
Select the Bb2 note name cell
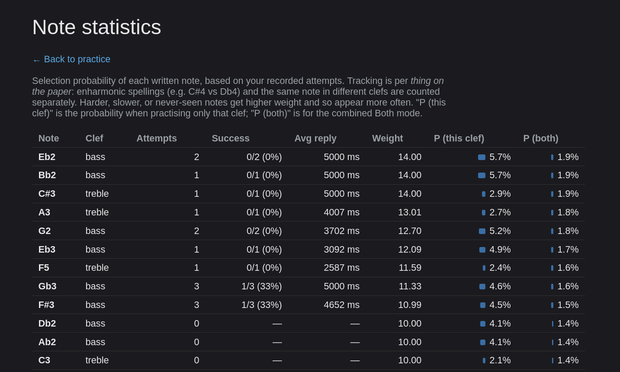pyautogui.click(x=47, y=175)
